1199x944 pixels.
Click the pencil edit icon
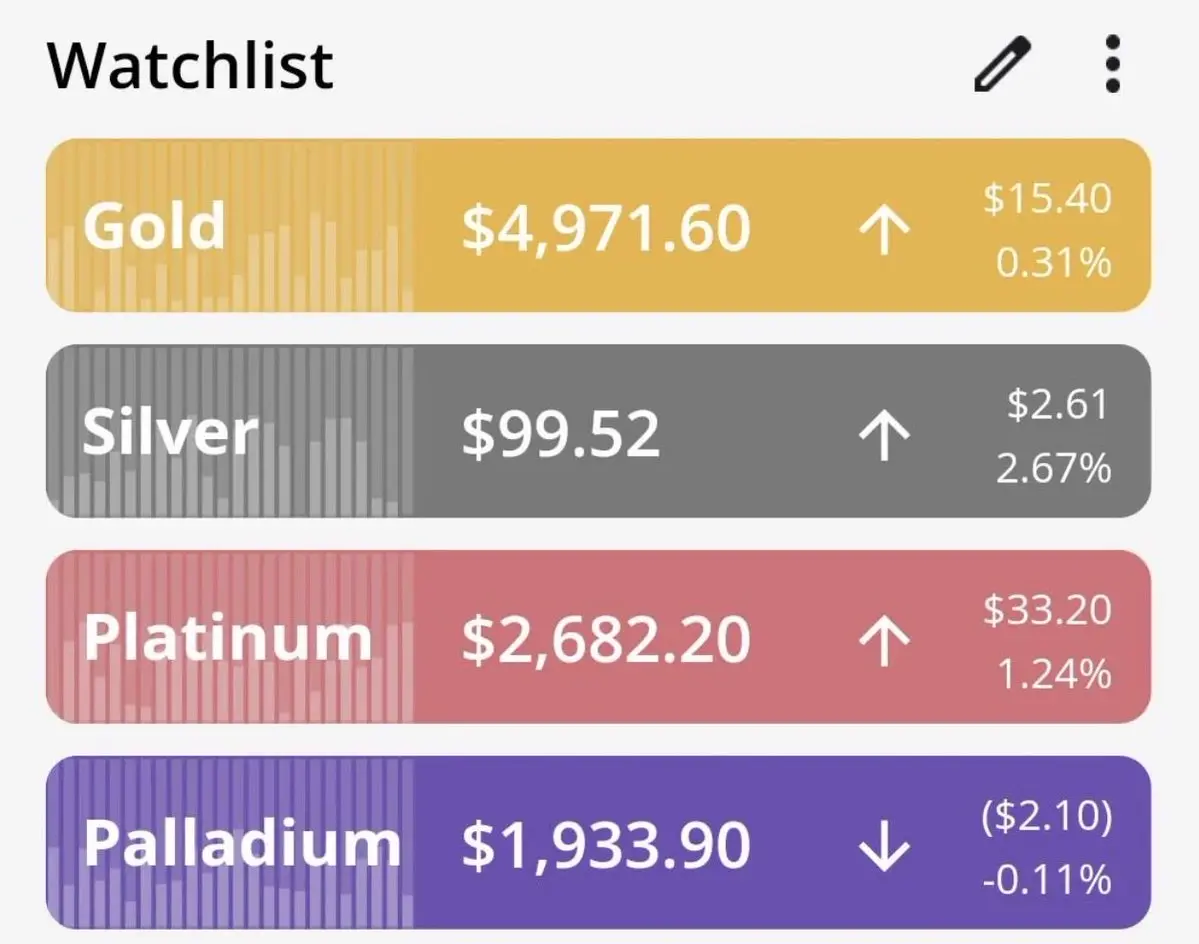[1002, 65]
